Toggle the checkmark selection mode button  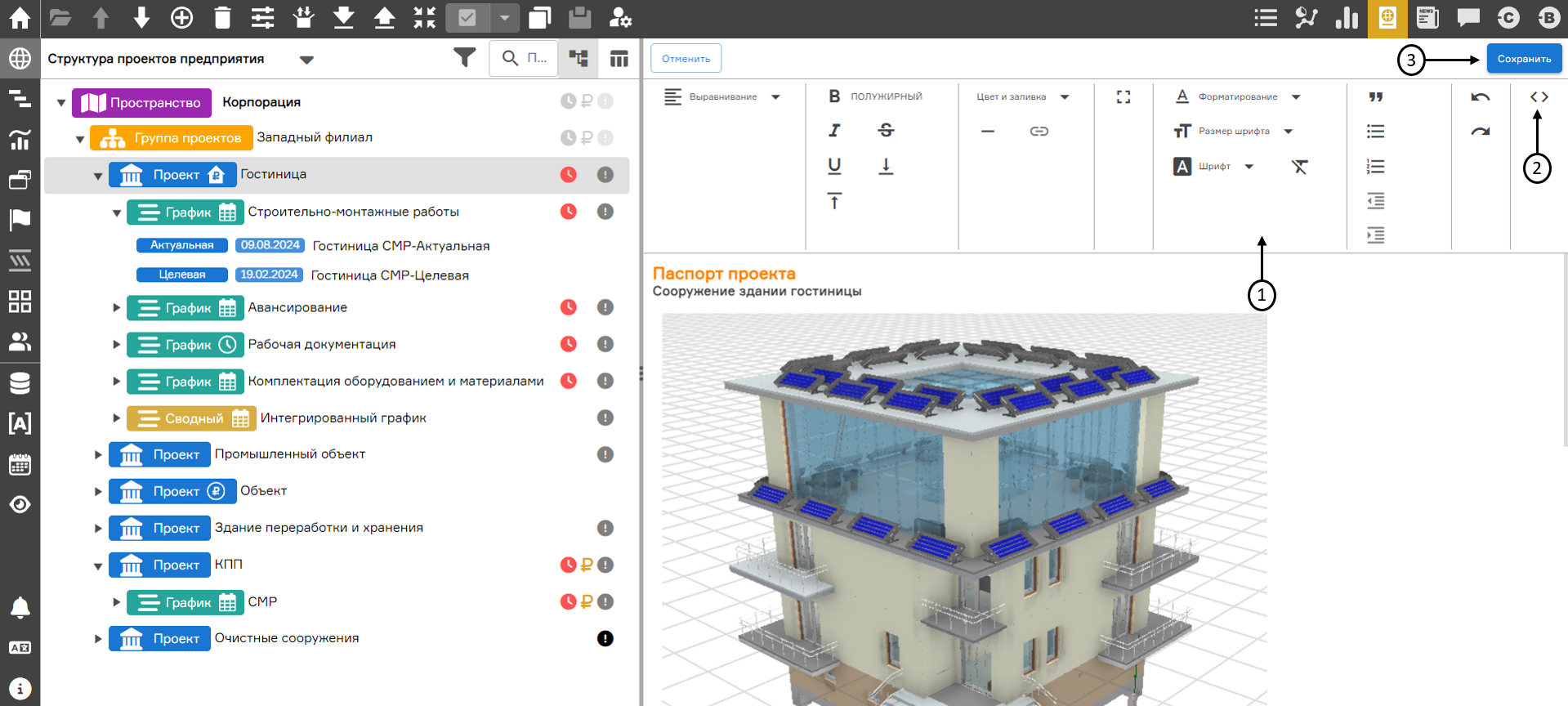(x=467, y=18)
